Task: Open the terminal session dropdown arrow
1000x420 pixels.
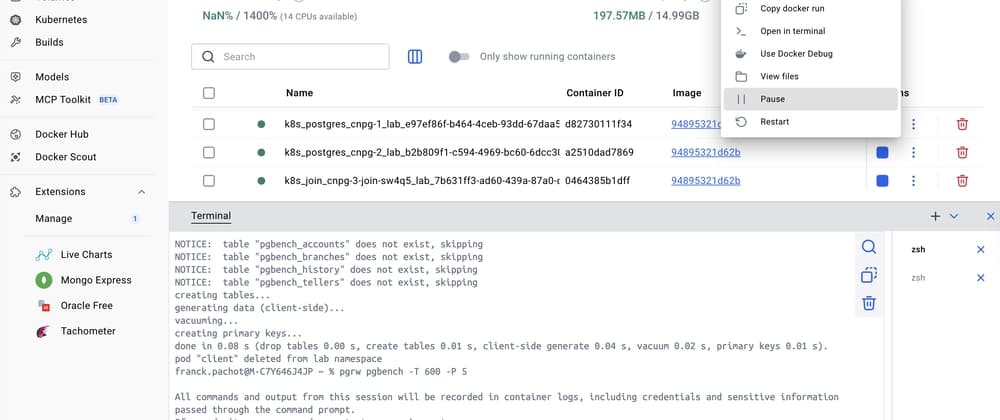Action: [954, 216]
